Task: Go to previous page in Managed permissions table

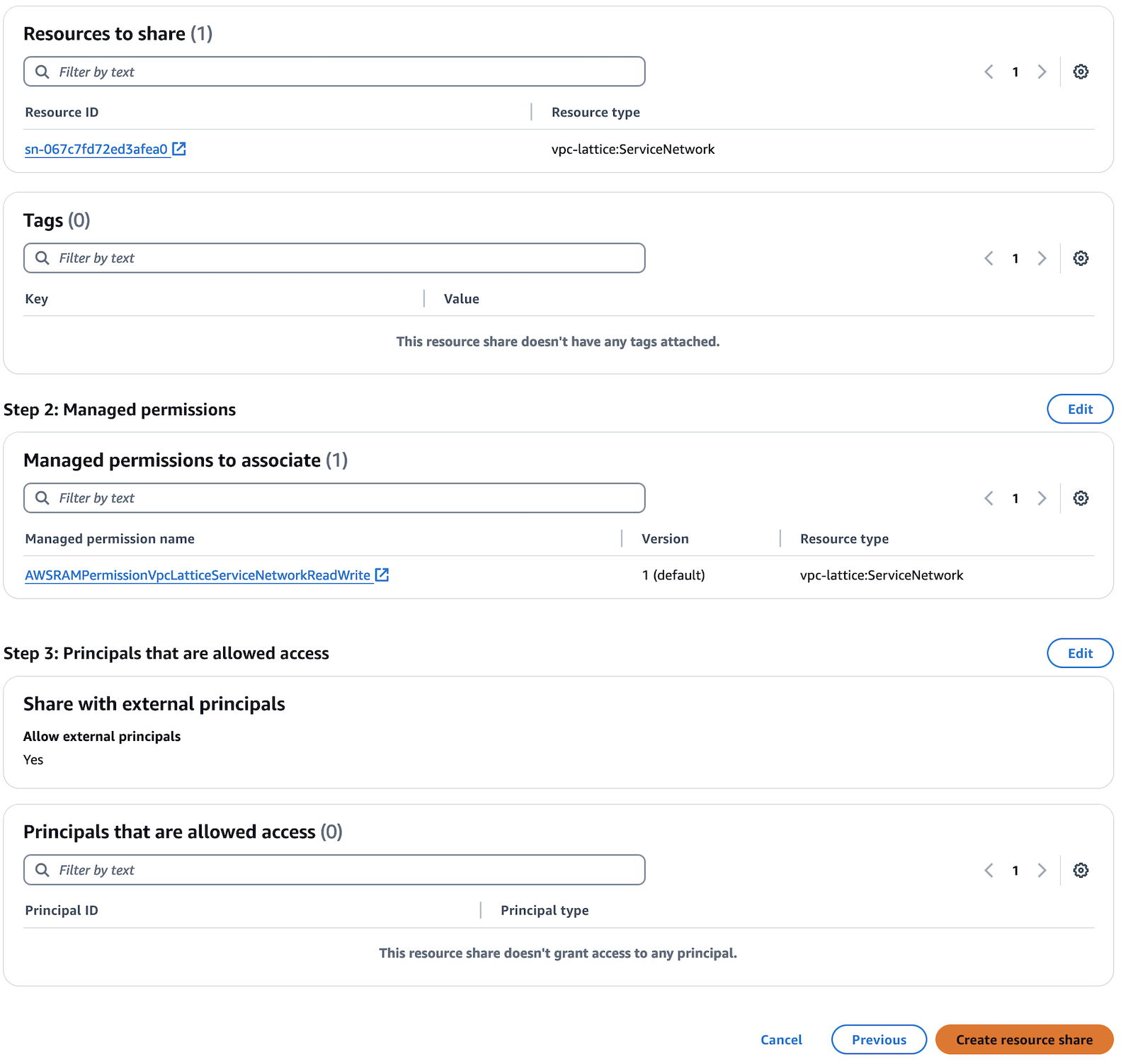Action: (989, 498)
